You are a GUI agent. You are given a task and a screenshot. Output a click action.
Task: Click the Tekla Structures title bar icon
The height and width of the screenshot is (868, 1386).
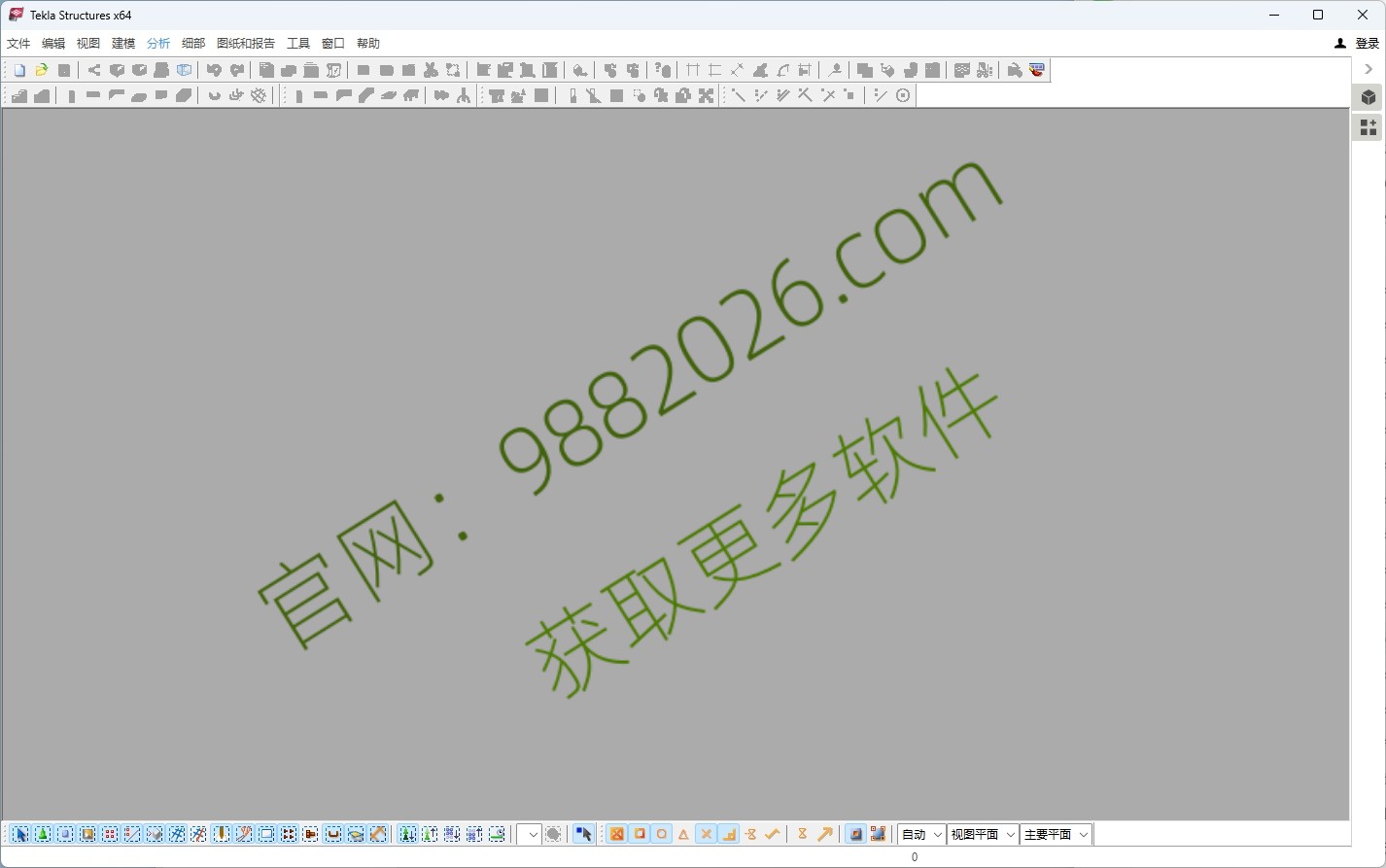coord(16,15)
